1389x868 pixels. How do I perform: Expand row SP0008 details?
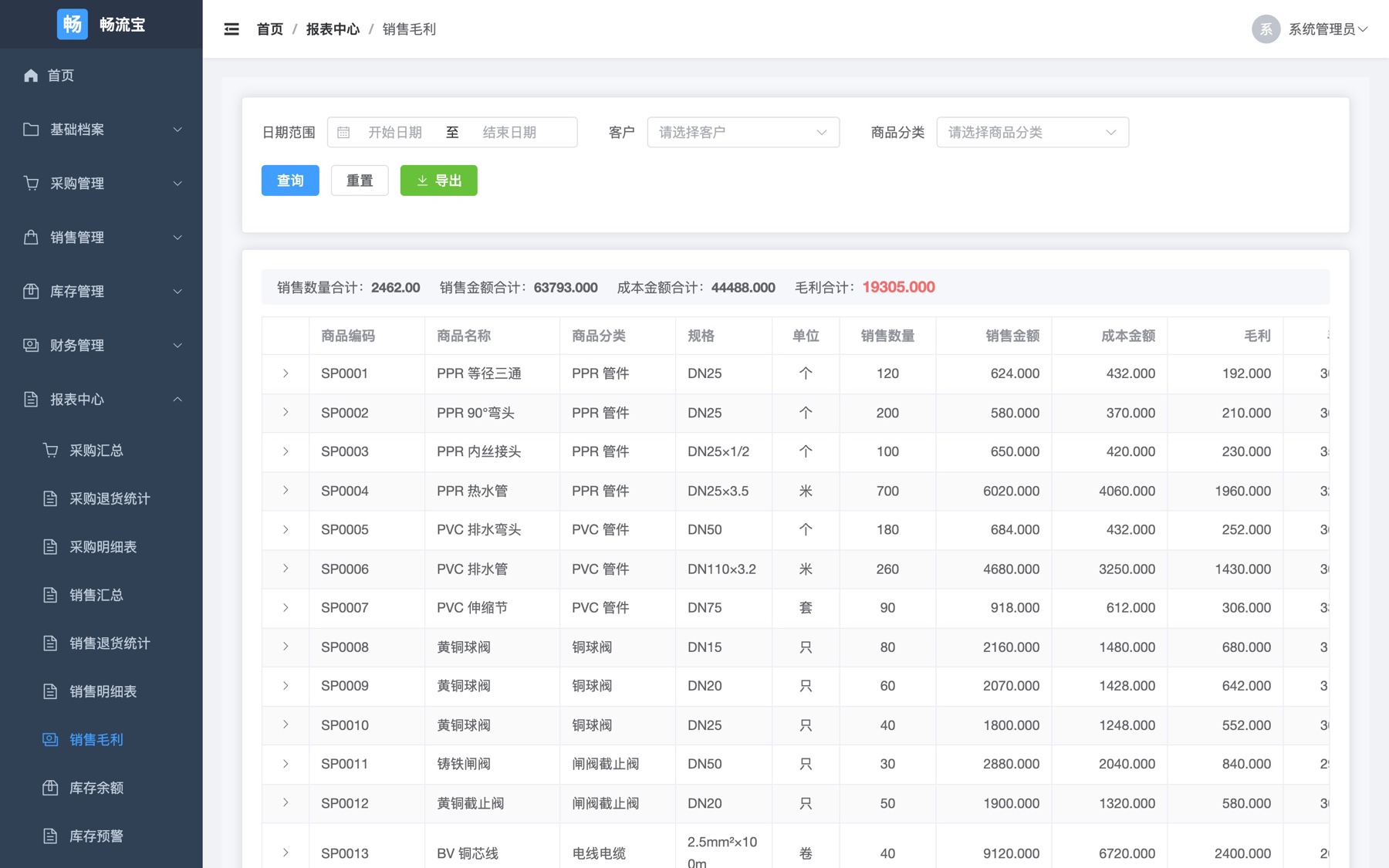pos(286,647)
